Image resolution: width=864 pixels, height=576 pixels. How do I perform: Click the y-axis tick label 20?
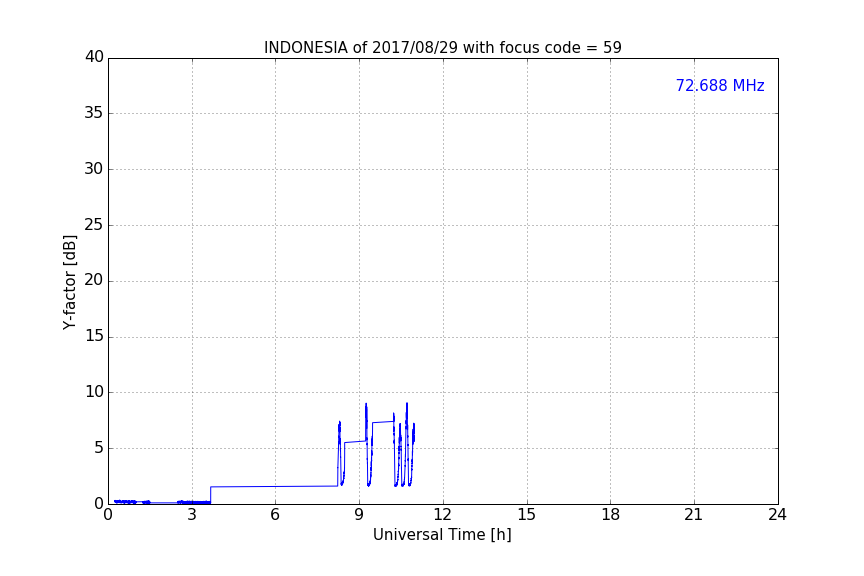[94, 280]
